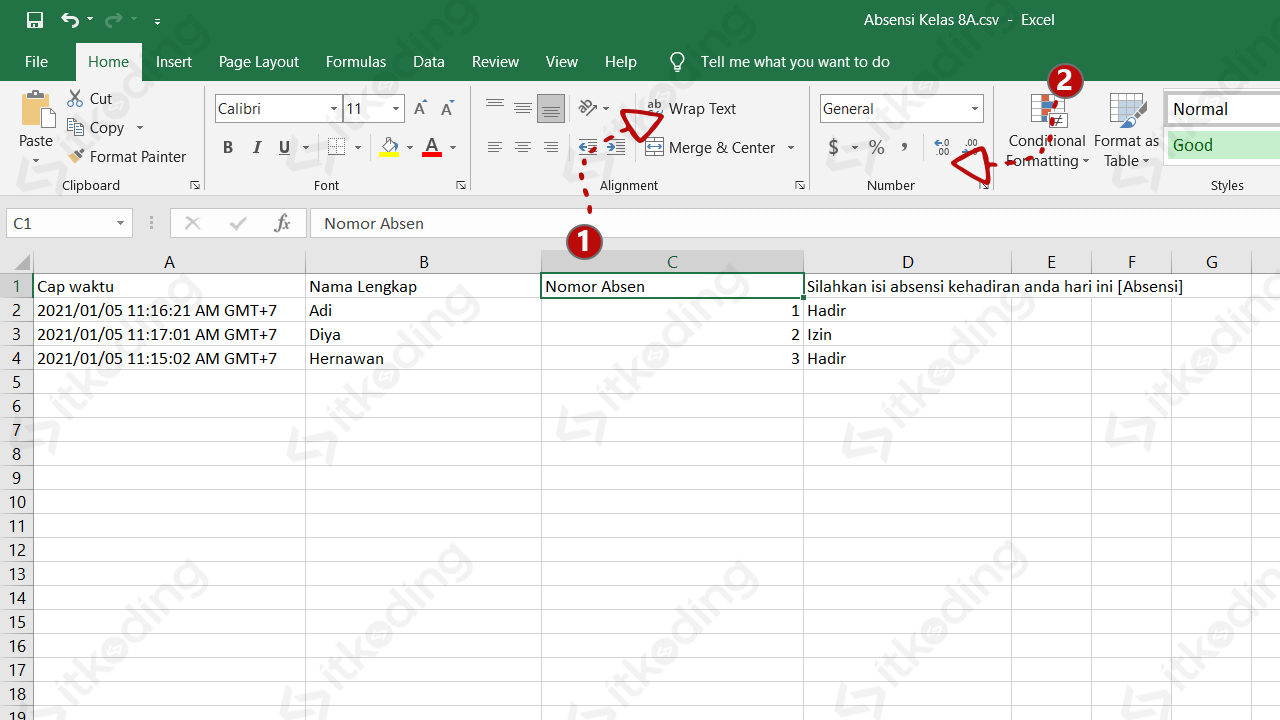The image size is (1280, 720).
Task: Click Decrease Decimal icon
Action: [970, 148]
